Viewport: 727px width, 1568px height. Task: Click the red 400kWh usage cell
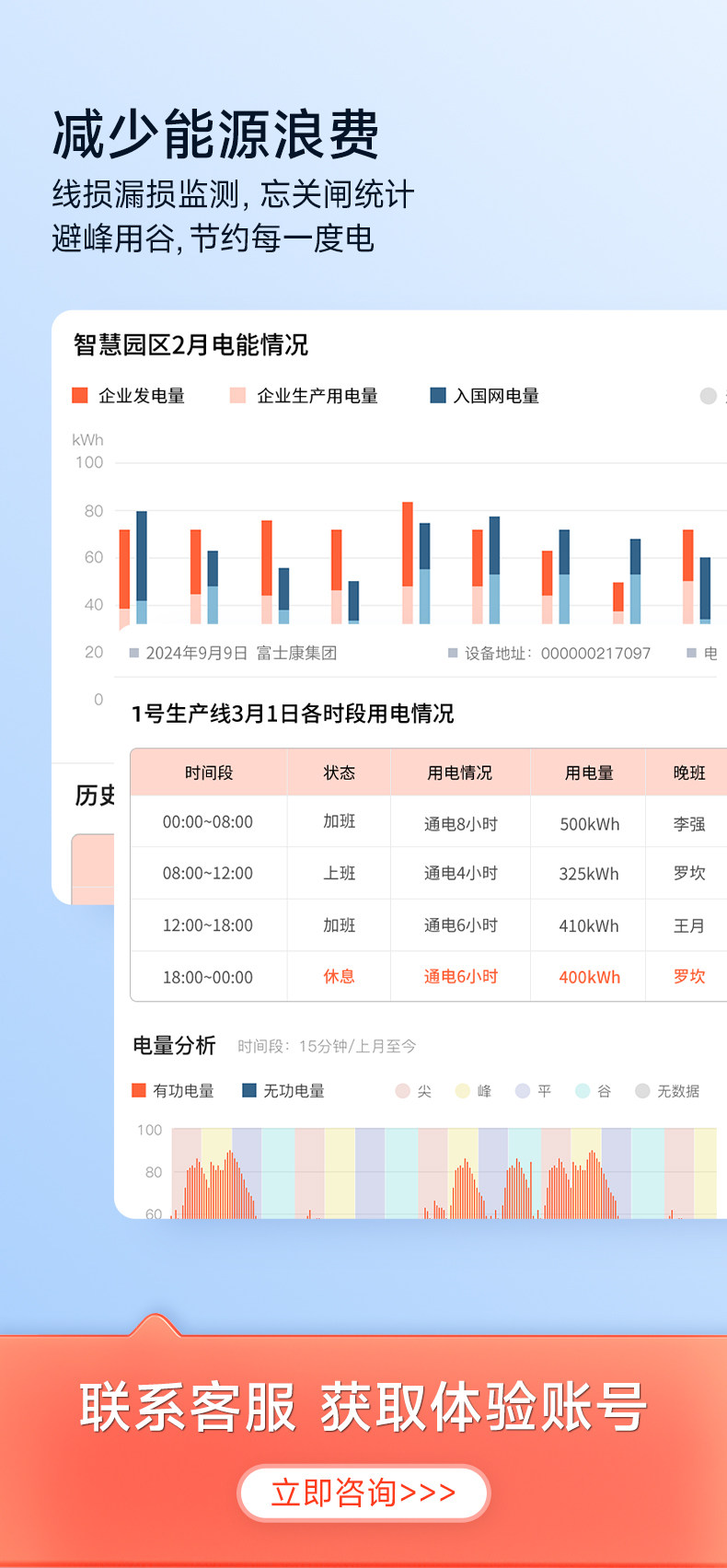(589, 977)
